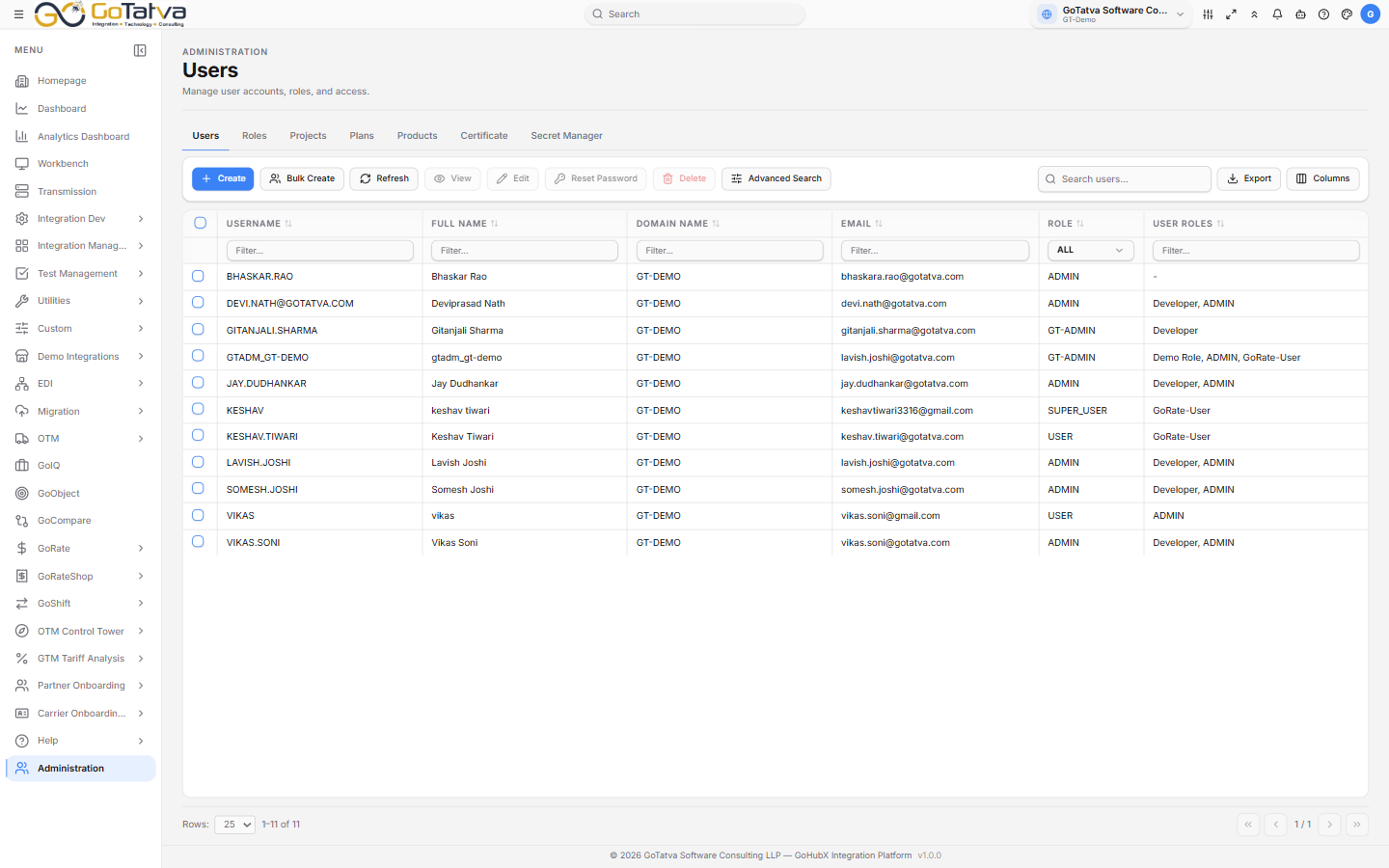Sort by Domain Name column sort icon
Viewport: 1389px width, 868px height.
[716, 224]
